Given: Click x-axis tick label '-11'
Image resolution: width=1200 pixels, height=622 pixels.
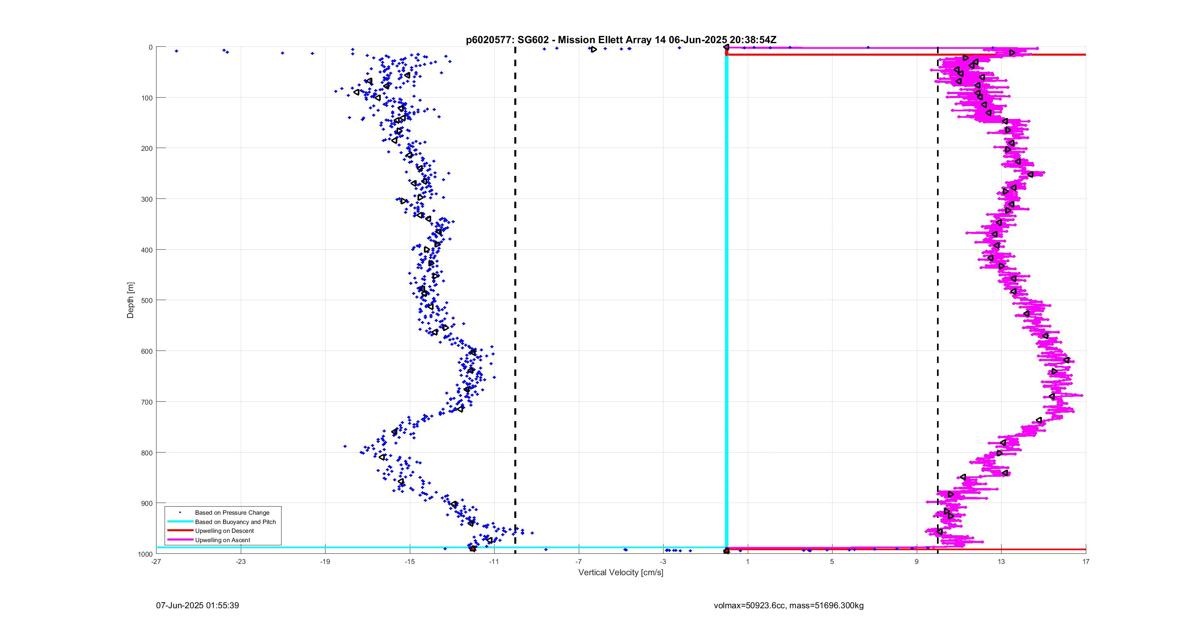Looking at the screenshot, I should [494, 562].
